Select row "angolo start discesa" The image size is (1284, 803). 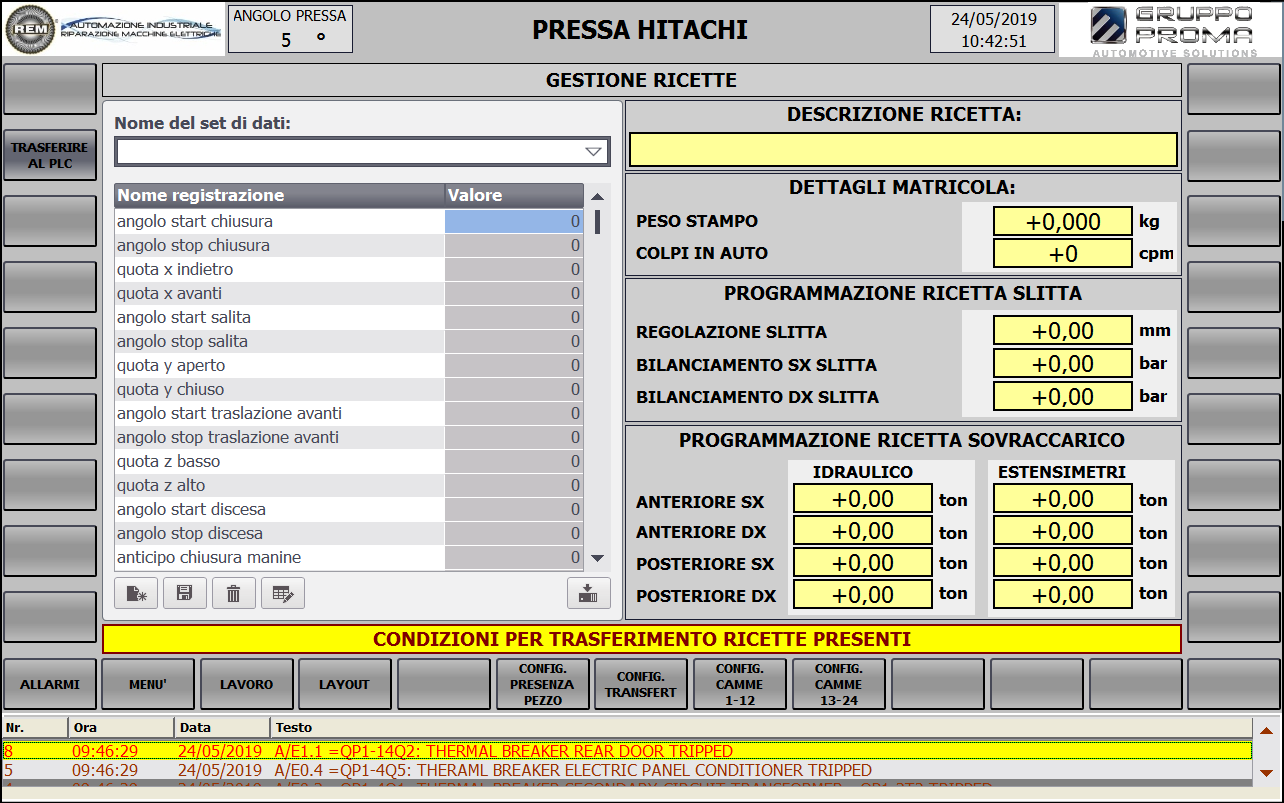[x=349, y=509]
